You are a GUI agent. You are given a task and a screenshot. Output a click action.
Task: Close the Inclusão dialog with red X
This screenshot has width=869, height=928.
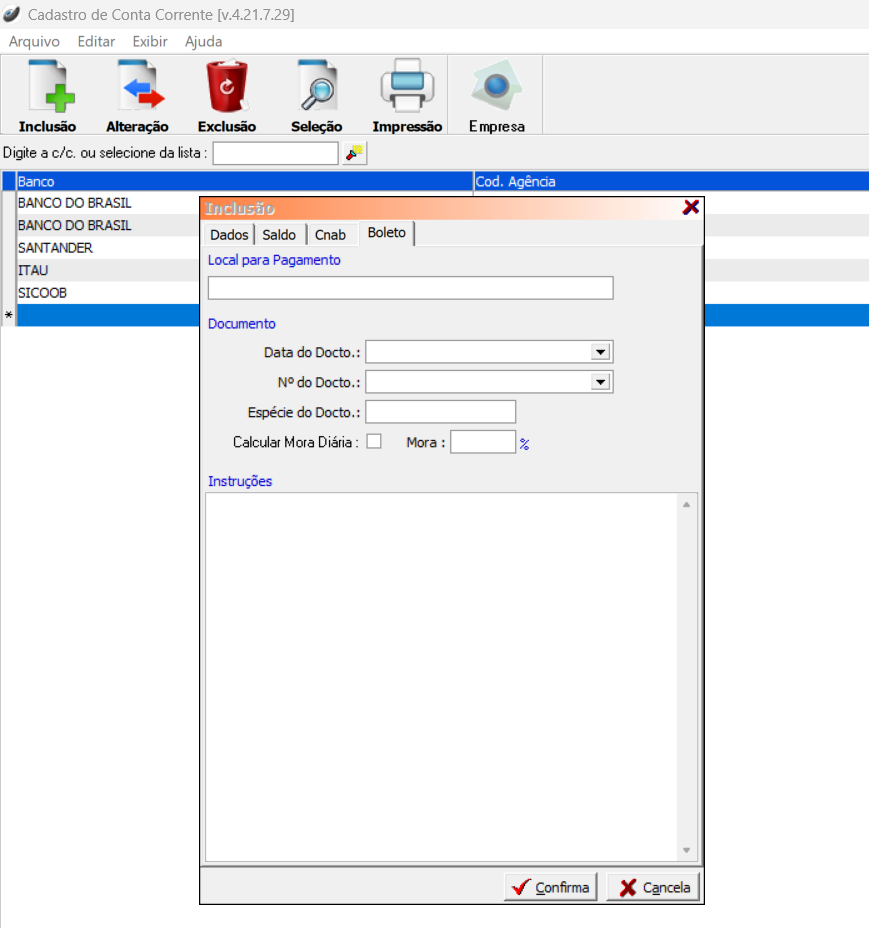point(690,207)
